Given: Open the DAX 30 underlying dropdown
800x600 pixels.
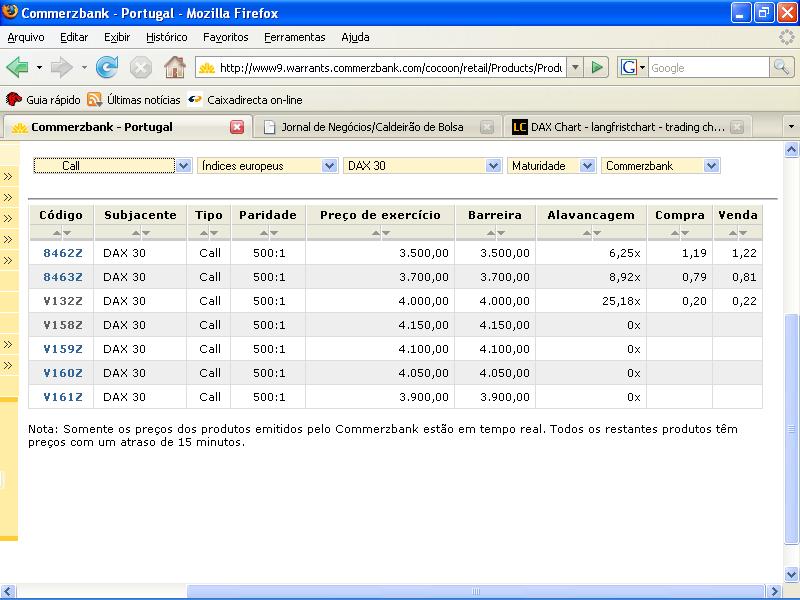Looking at the screenshot, I should tap(422, 166).
